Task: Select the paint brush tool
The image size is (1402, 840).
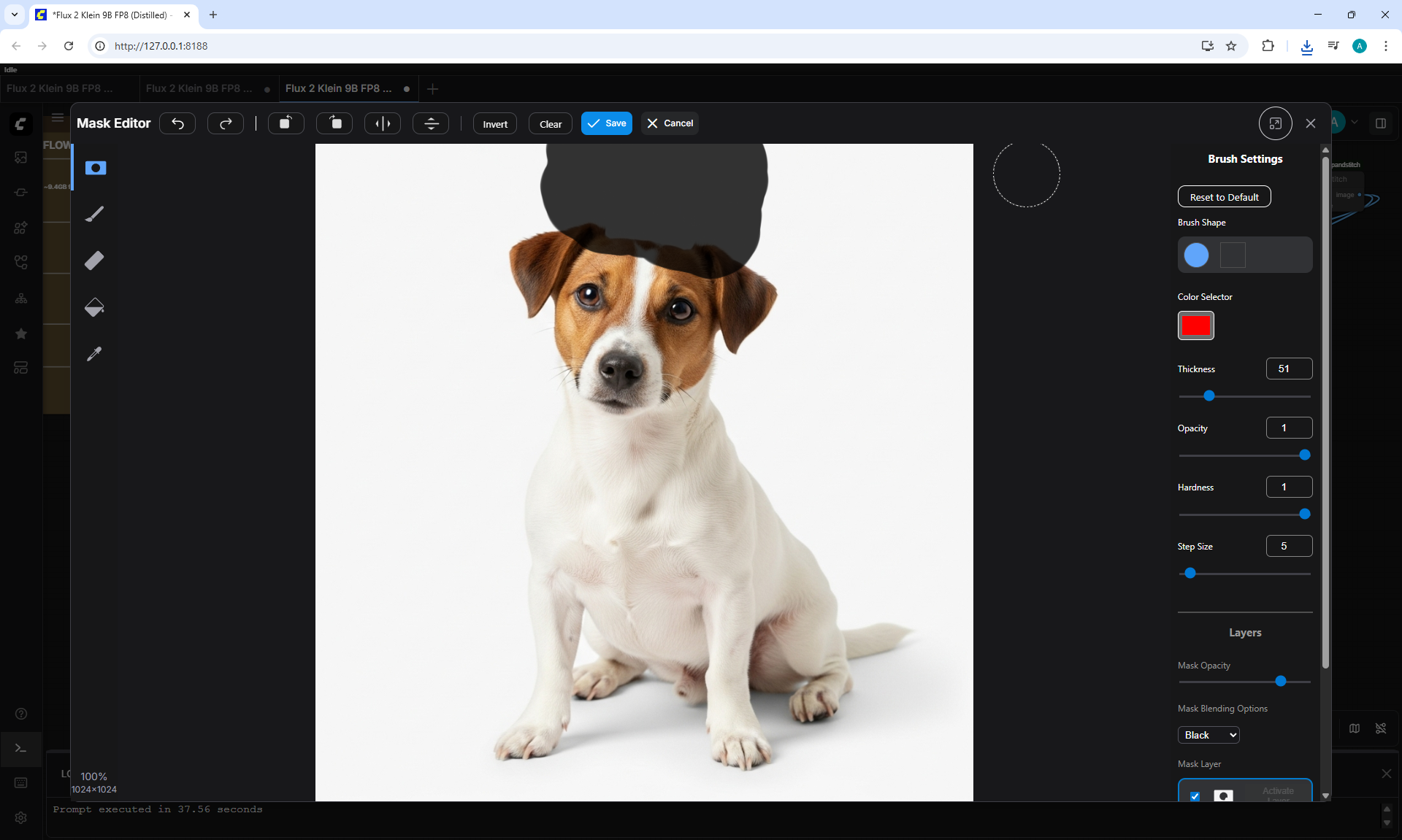Action: [95, 214]
